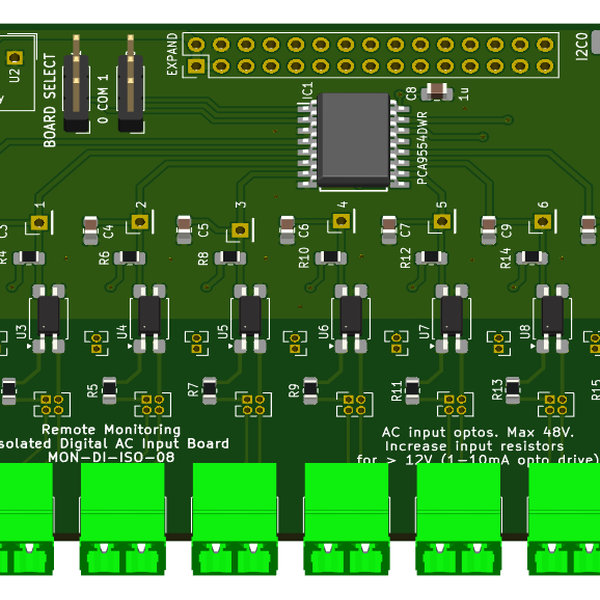Viewport: 600px width, 600px height.
Task: Click the 'I2C0' silkscreen label
Action: tap(582, 46)
